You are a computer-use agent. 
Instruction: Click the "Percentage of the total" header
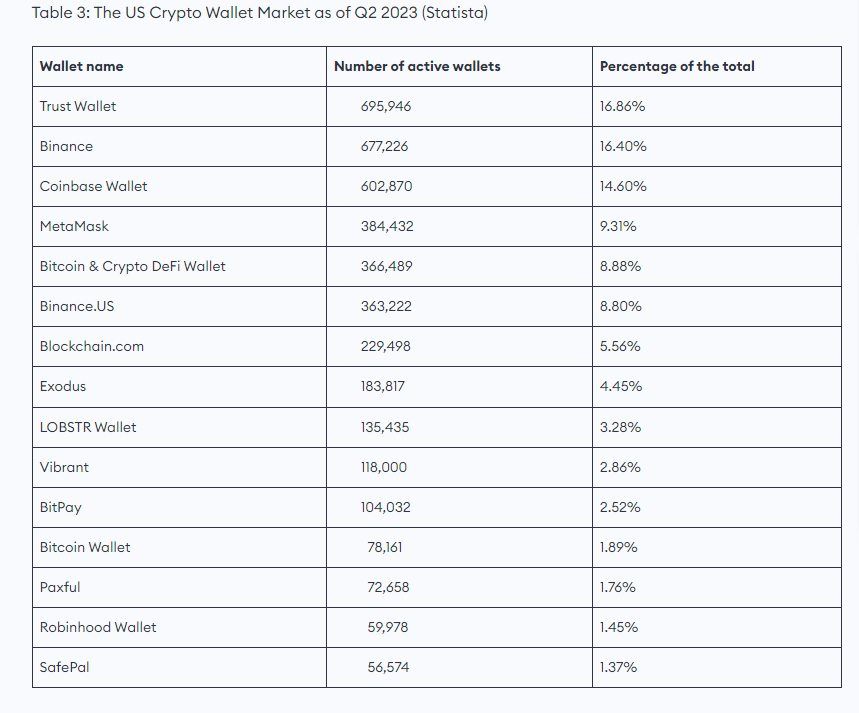tap(677, 66)
